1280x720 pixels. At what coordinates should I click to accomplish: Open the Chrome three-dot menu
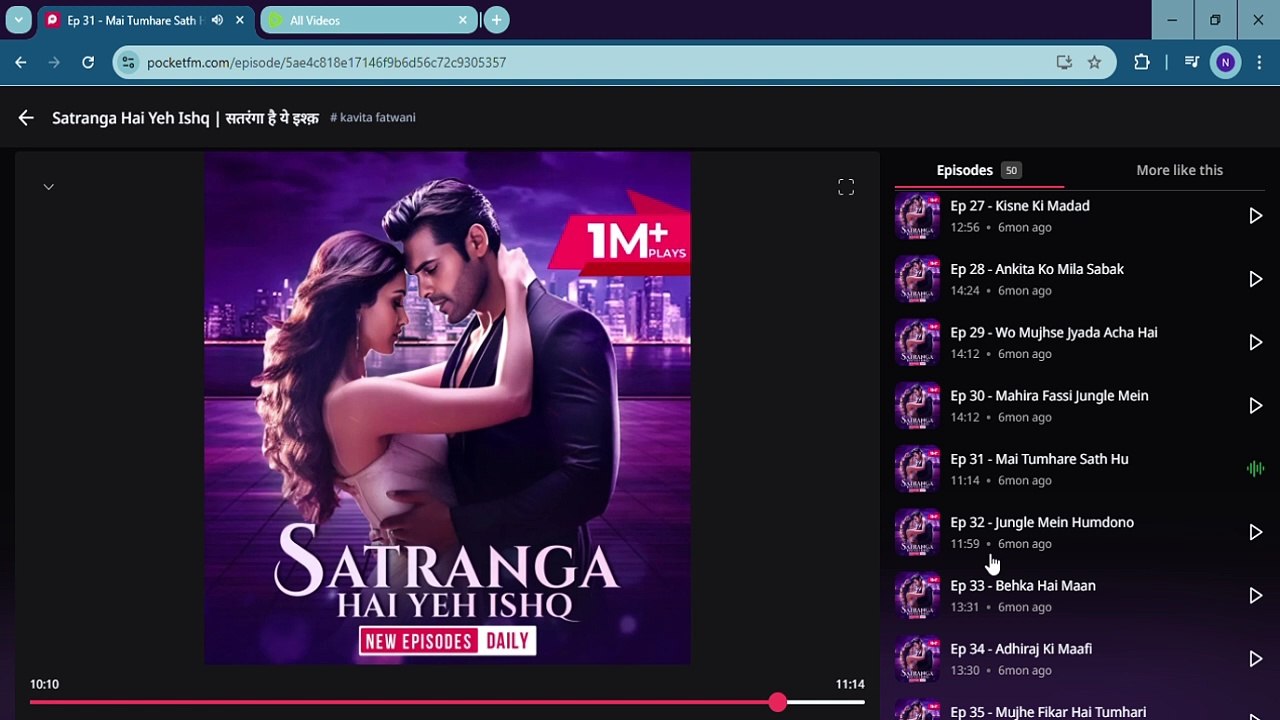click(1258, 62)
